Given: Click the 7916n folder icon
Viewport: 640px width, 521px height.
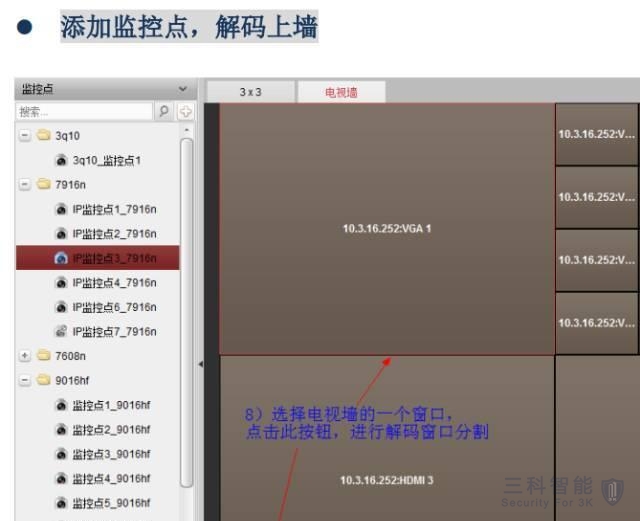Looking at the screenshot, I should coord(43,184).
